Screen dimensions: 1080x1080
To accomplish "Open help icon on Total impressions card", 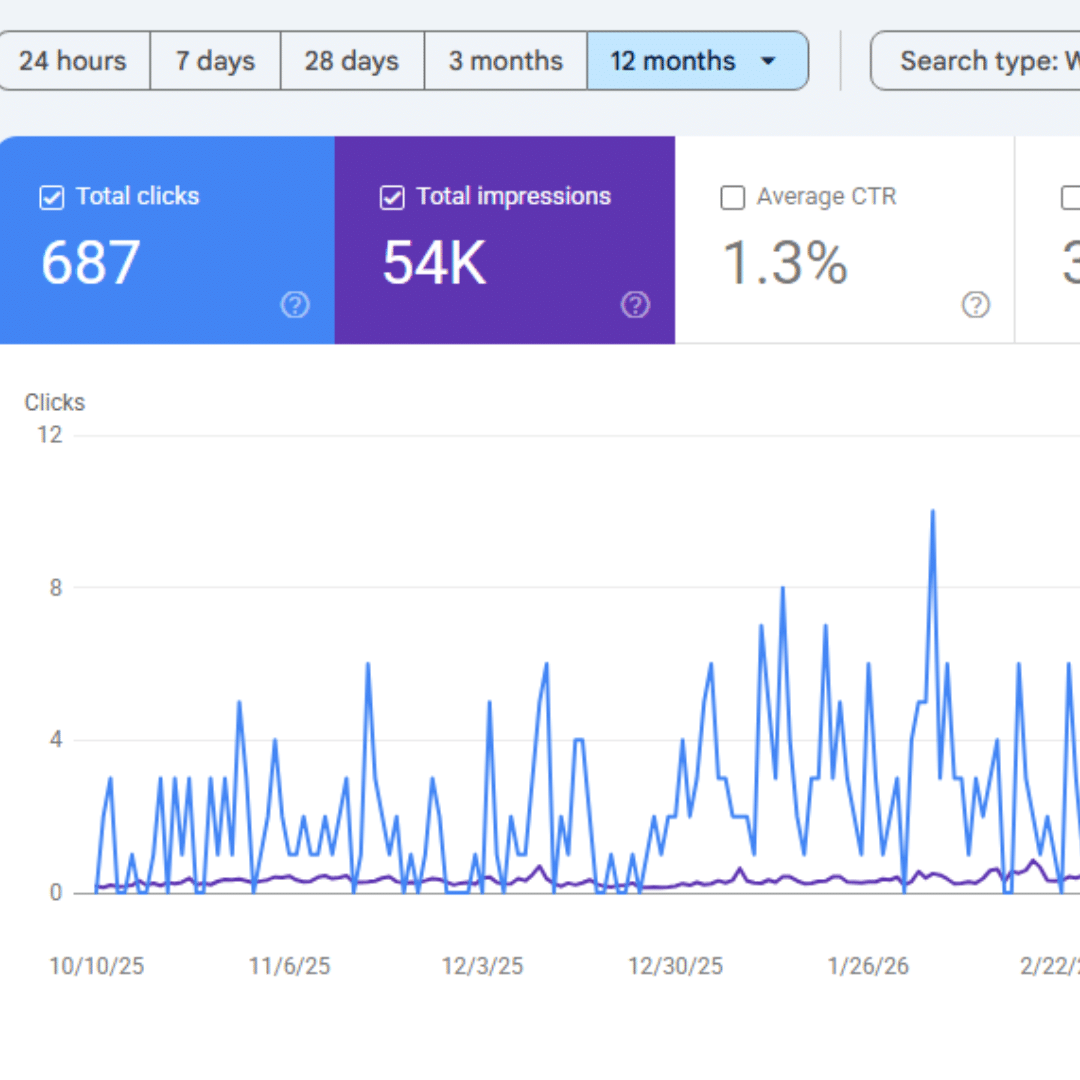I will pos(635,304).
